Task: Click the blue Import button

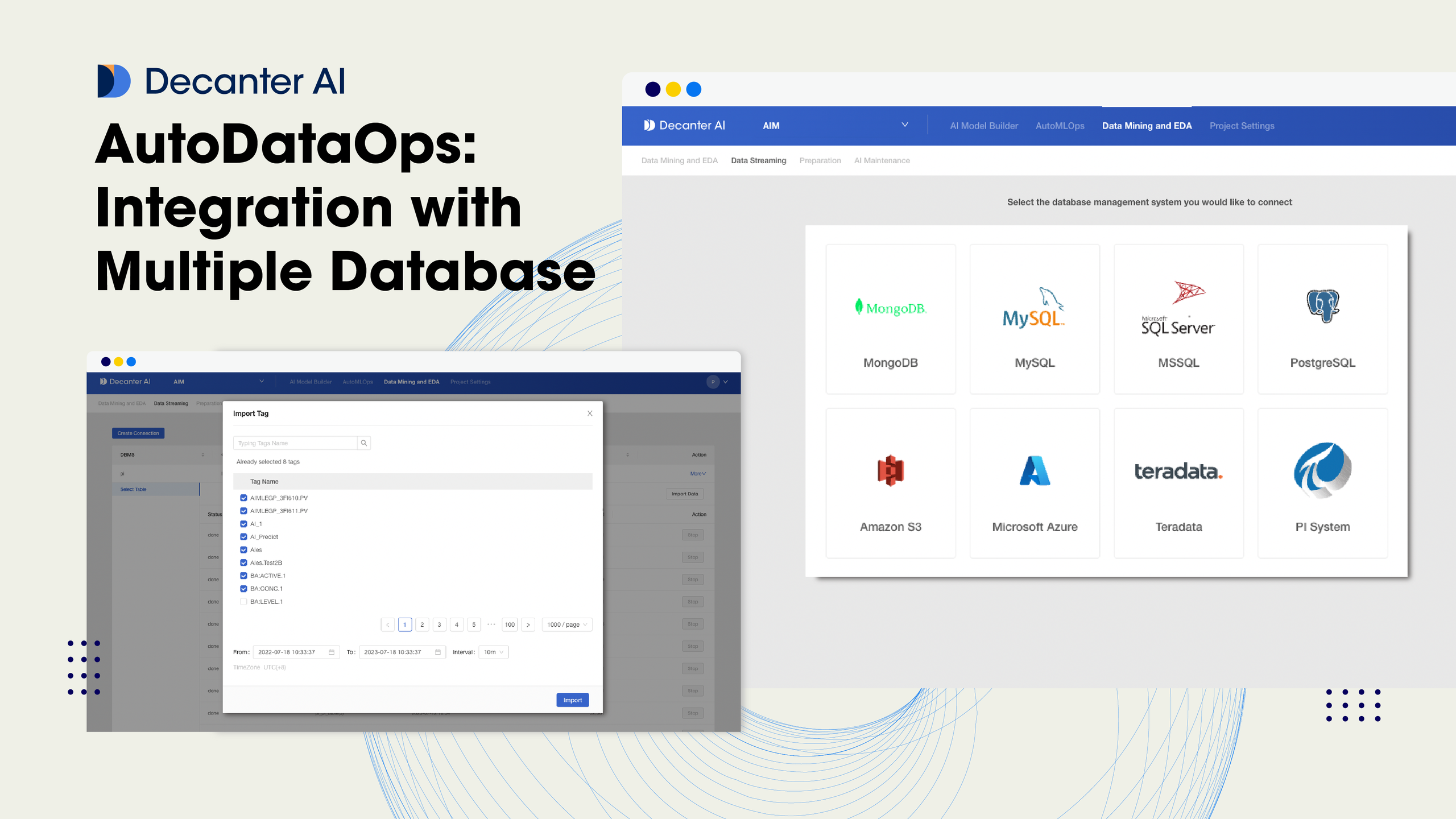Action: 572,700
